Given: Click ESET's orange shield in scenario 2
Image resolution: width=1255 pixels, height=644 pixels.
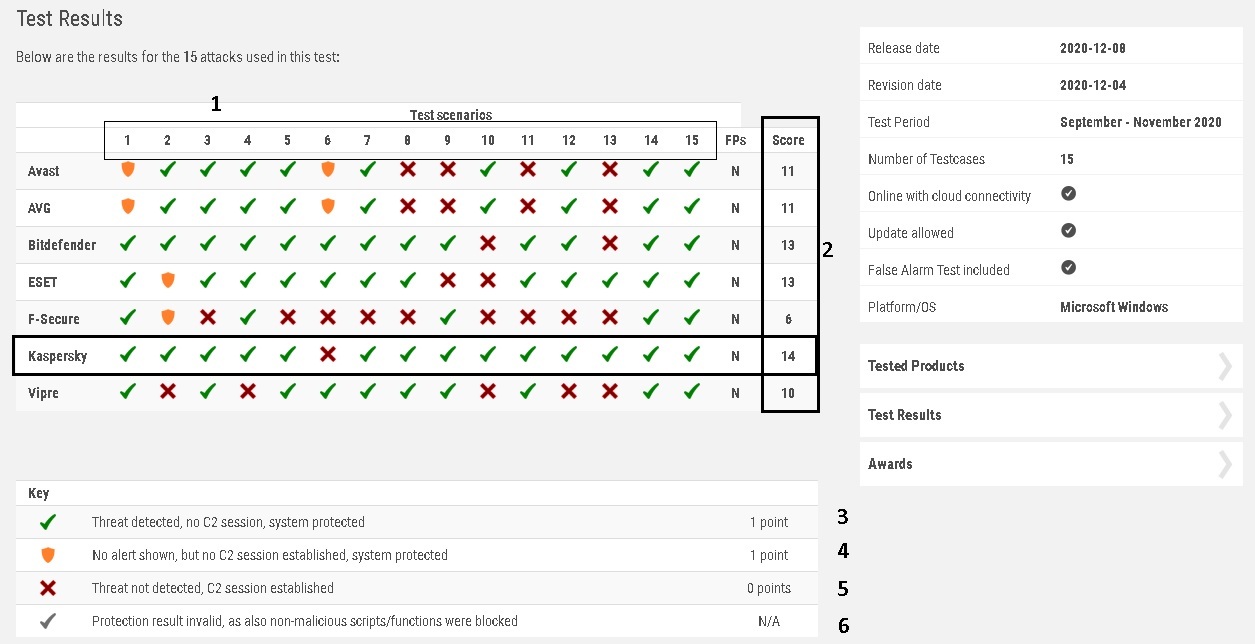Looking at the screenshot, I should point(167,281).
